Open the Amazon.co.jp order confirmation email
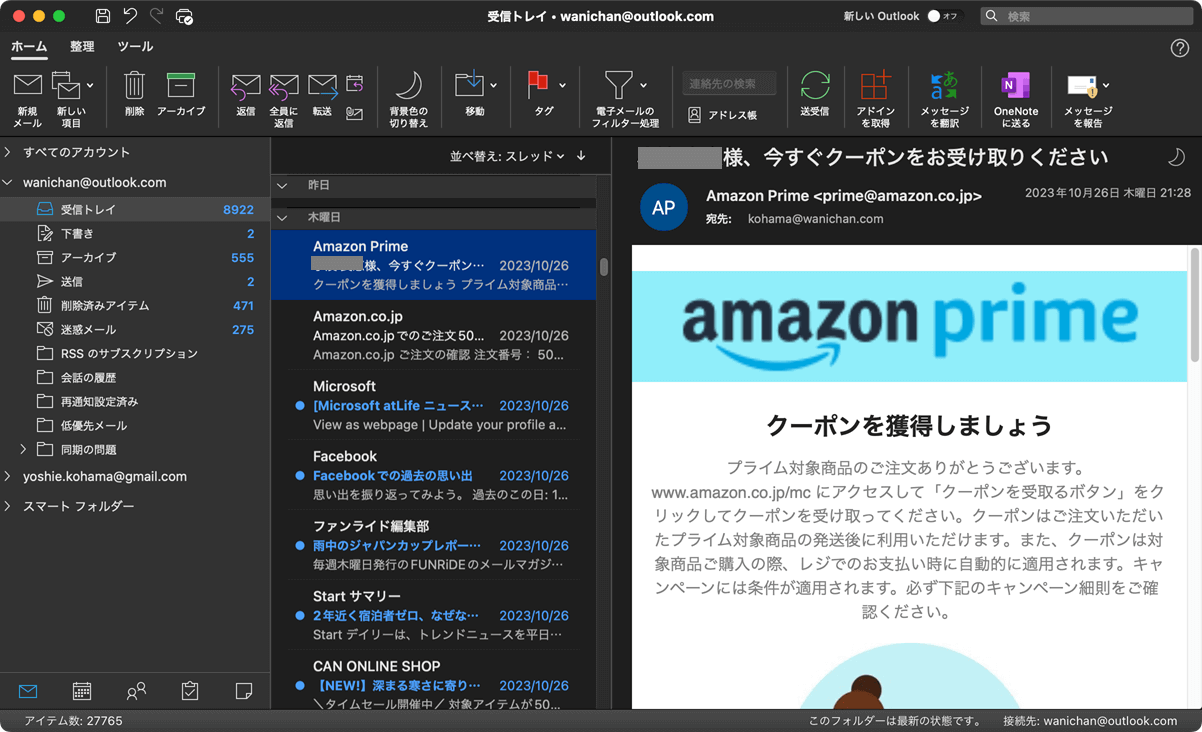 [434, 335]
